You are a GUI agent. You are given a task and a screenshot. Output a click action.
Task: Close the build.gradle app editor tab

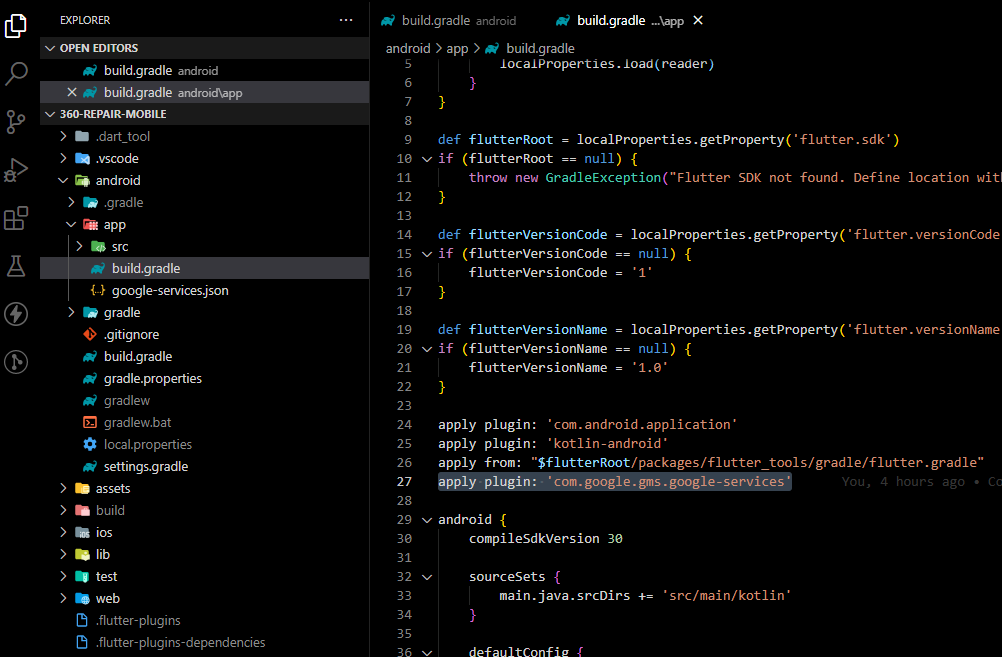click(698, 20)
